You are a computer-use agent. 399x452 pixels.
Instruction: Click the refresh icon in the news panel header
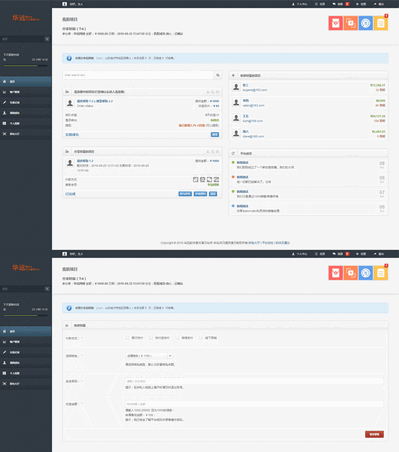click(x=233, y=153)
